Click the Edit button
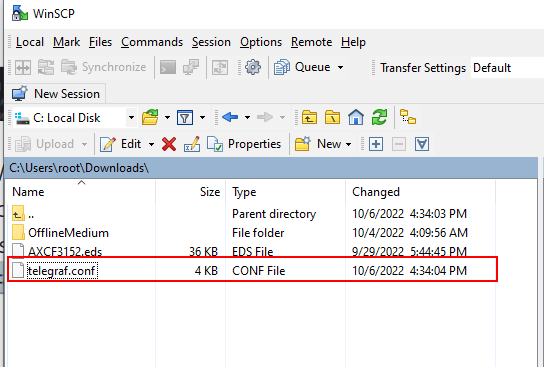This screenshot has width=544, height=367. [120, 144]
